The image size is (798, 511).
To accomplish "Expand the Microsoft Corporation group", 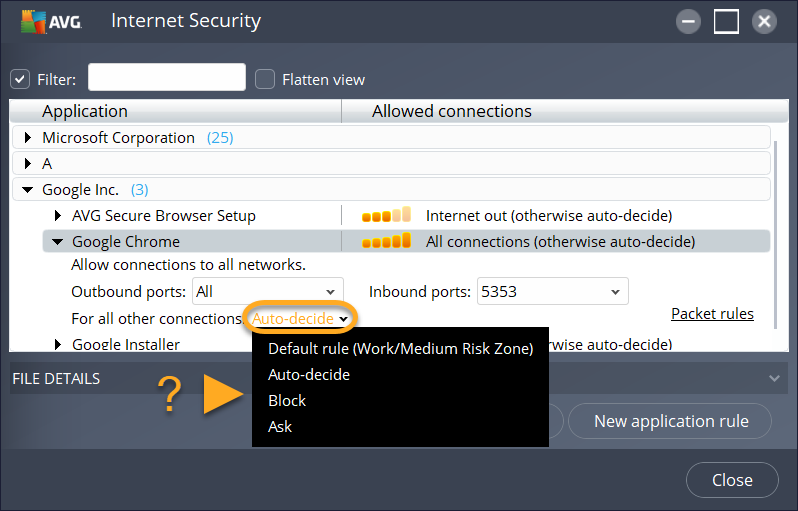I will pyautogui.click(x=28, y=138).
